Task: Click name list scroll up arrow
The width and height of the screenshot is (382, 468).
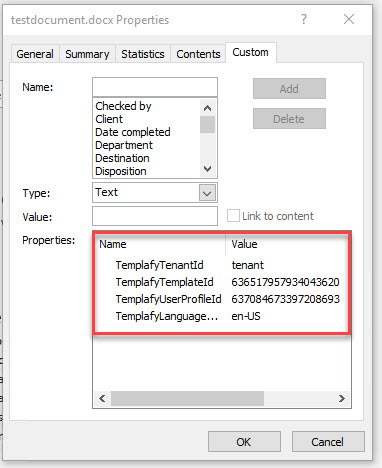Action: point(207,108)
